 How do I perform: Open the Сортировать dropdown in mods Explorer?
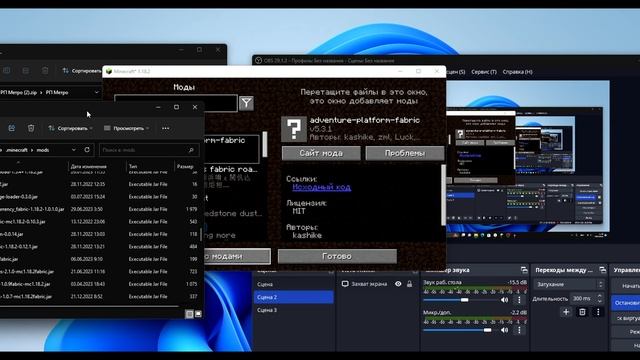(71, 128)
